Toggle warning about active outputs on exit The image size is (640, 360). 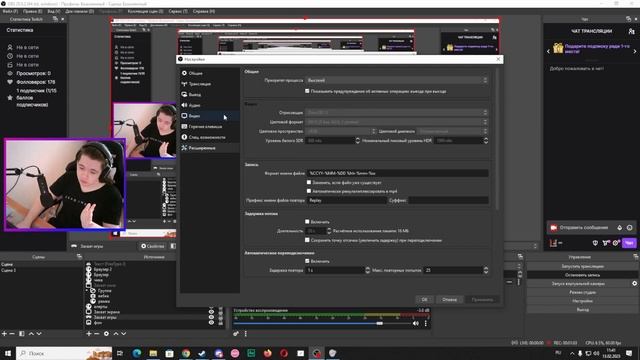click(x=307, y=91)
